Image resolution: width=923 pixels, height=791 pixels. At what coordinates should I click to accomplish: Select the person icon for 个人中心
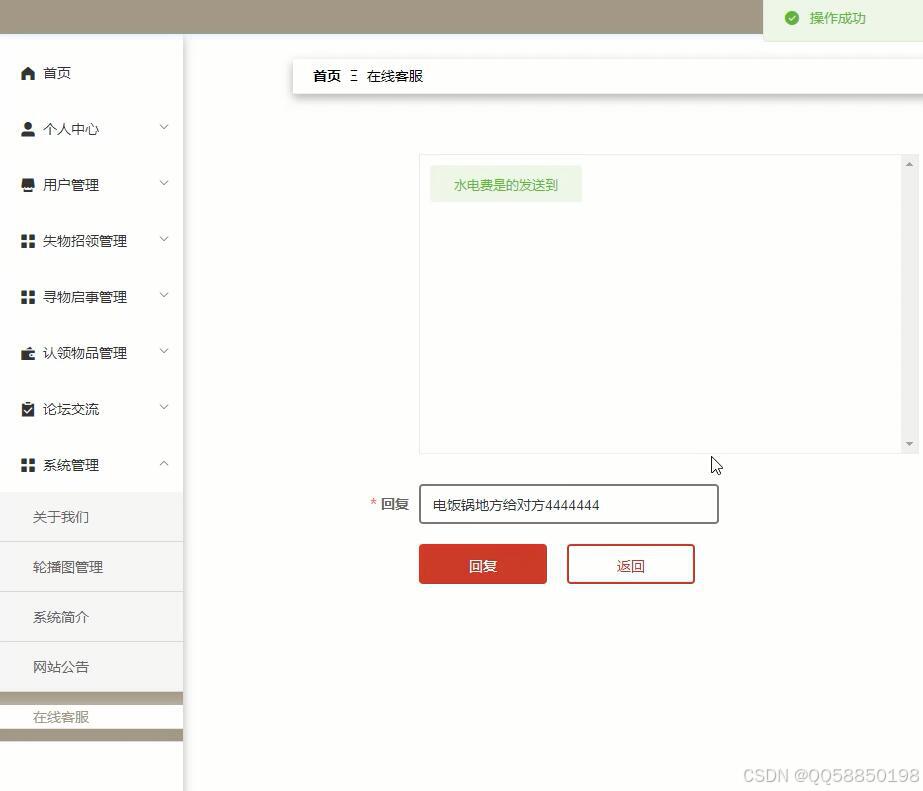tap(27, 128)
